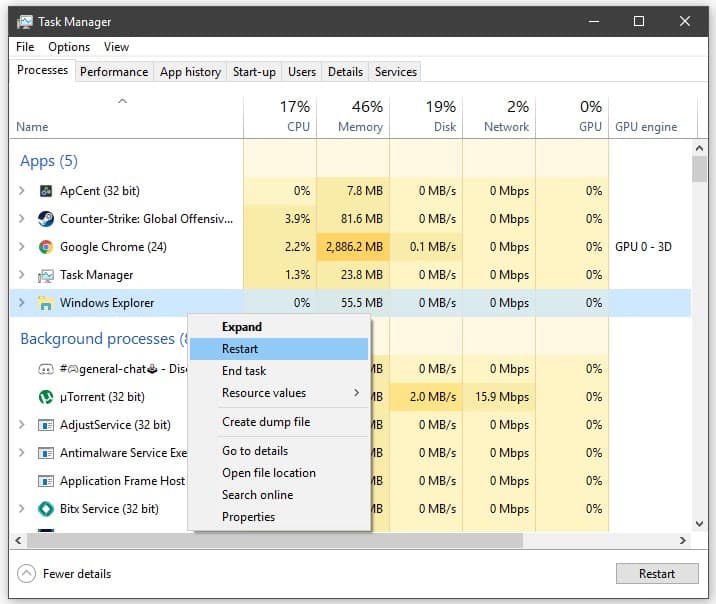Image resolution: width=716 pixels, height=604 pixels.
Task: Expand the Windows Explorer process group
Action: click(x=21, y=302)
